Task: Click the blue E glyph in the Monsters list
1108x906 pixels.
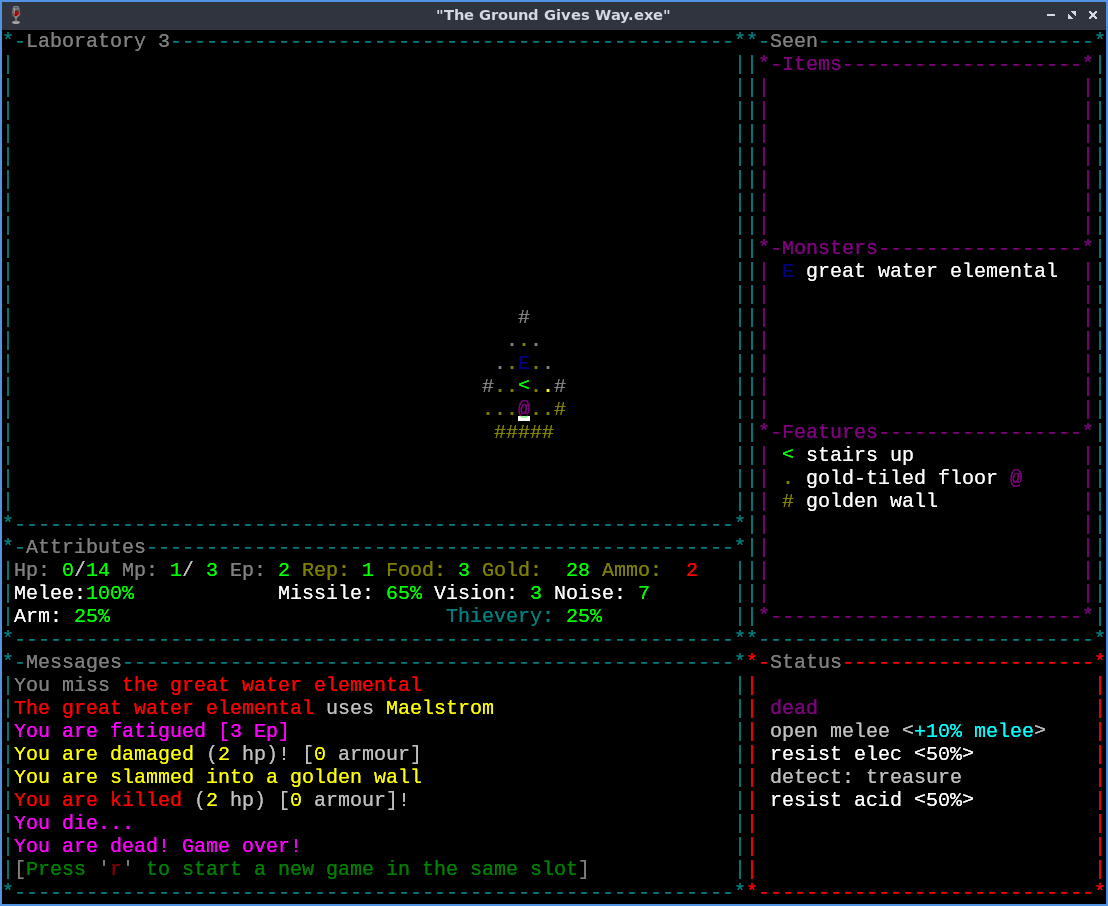Action: (788, 271)
